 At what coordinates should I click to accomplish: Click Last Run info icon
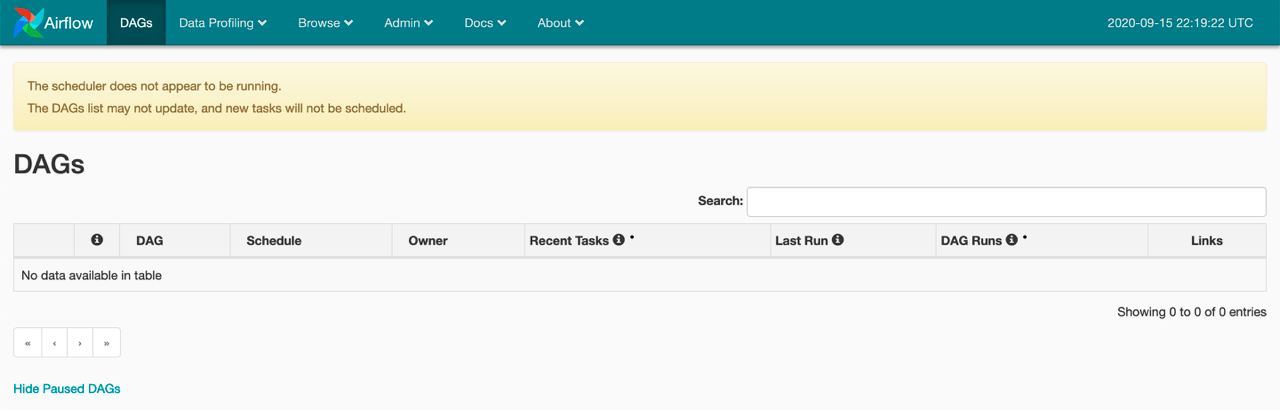click(x=838, y=240)
